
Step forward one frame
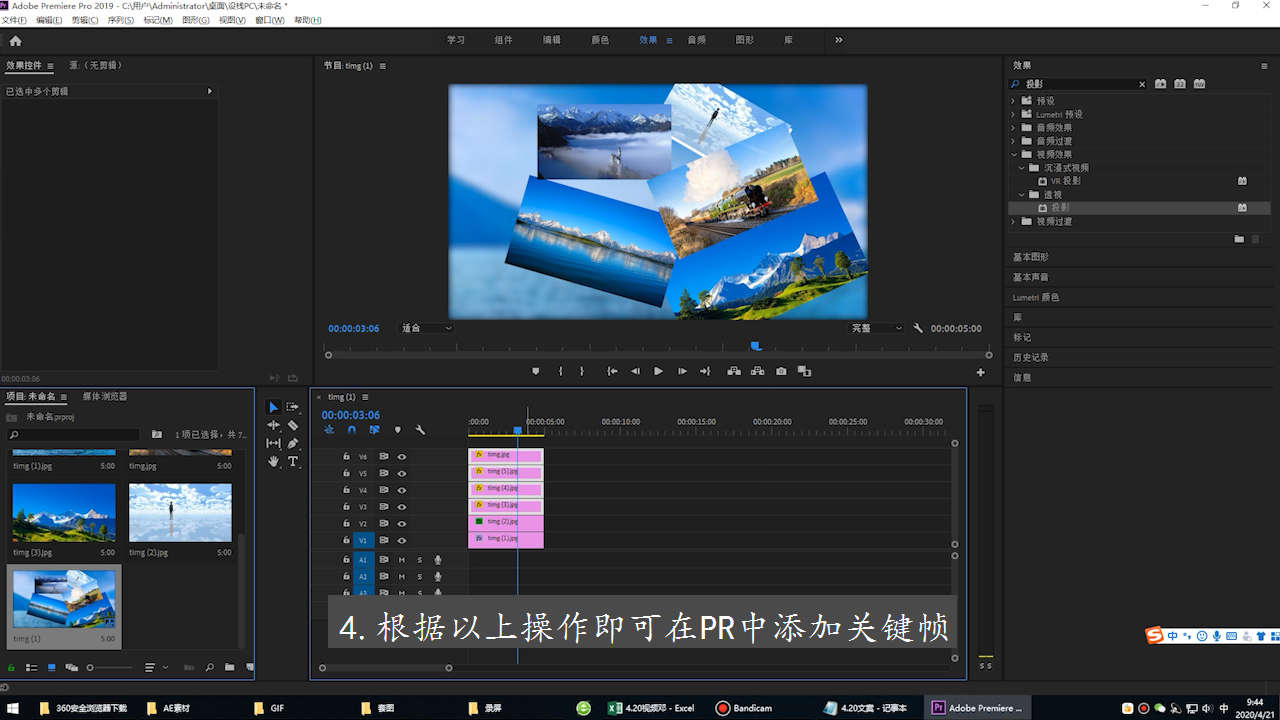coord(682,371)
